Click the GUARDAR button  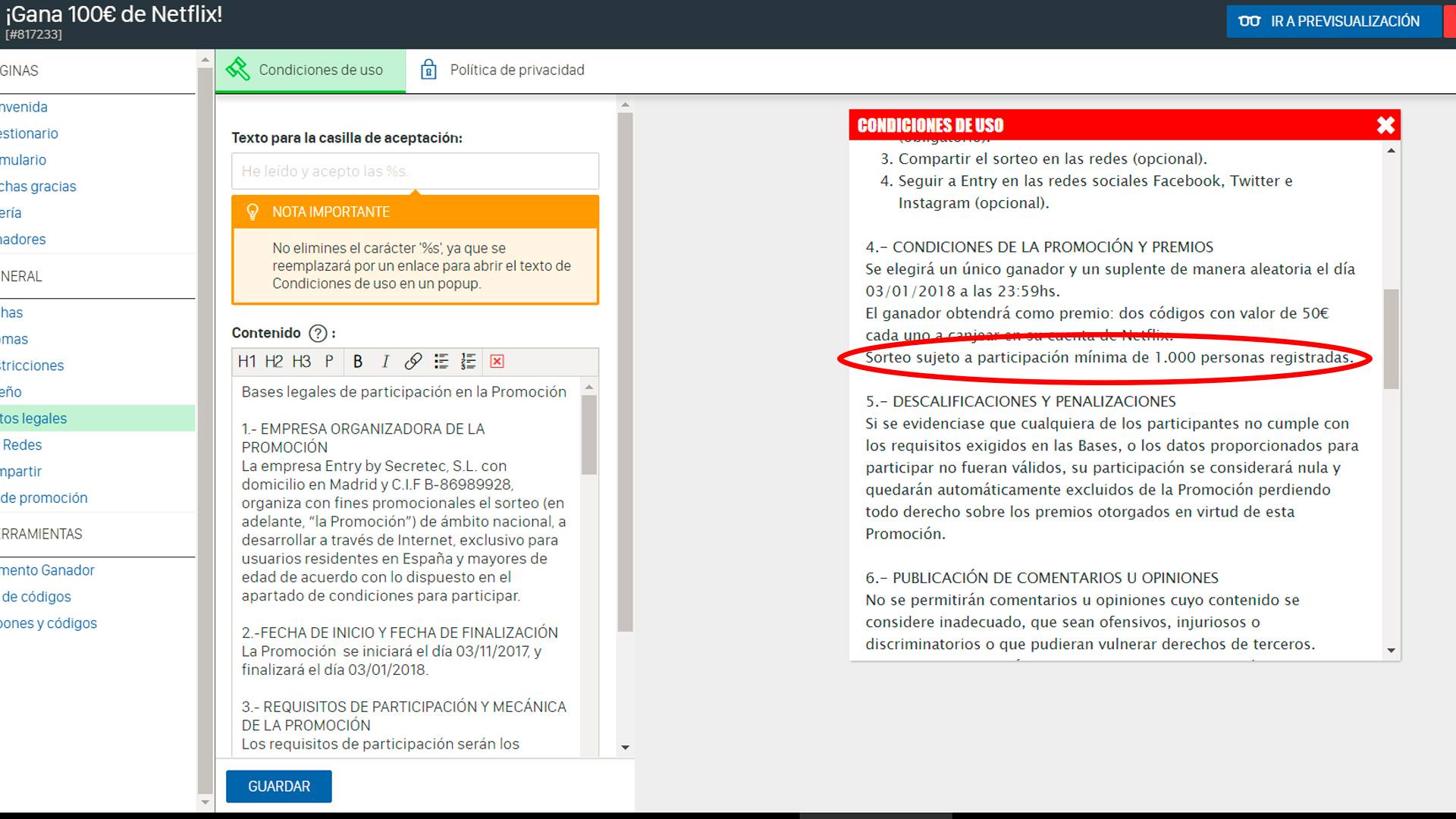tap(279, 786)
